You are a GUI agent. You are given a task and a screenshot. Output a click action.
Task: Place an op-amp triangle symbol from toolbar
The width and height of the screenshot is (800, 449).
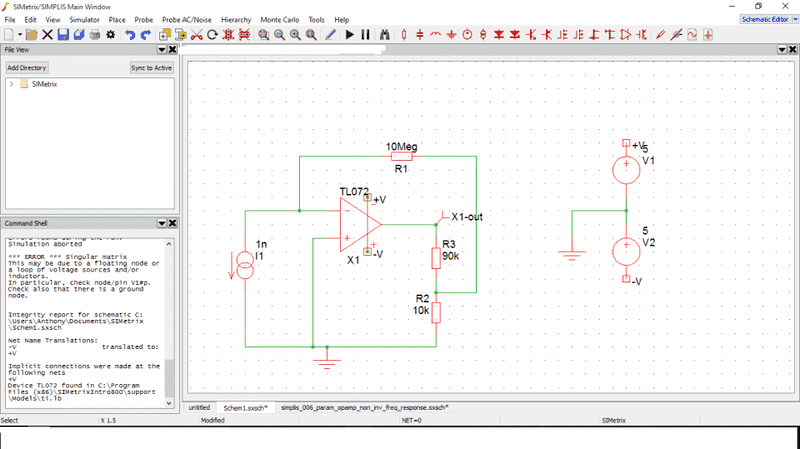(626, 35)
